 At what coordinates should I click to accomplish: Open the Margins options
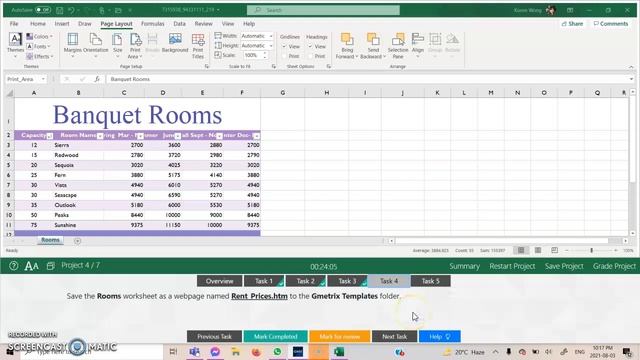73,45
